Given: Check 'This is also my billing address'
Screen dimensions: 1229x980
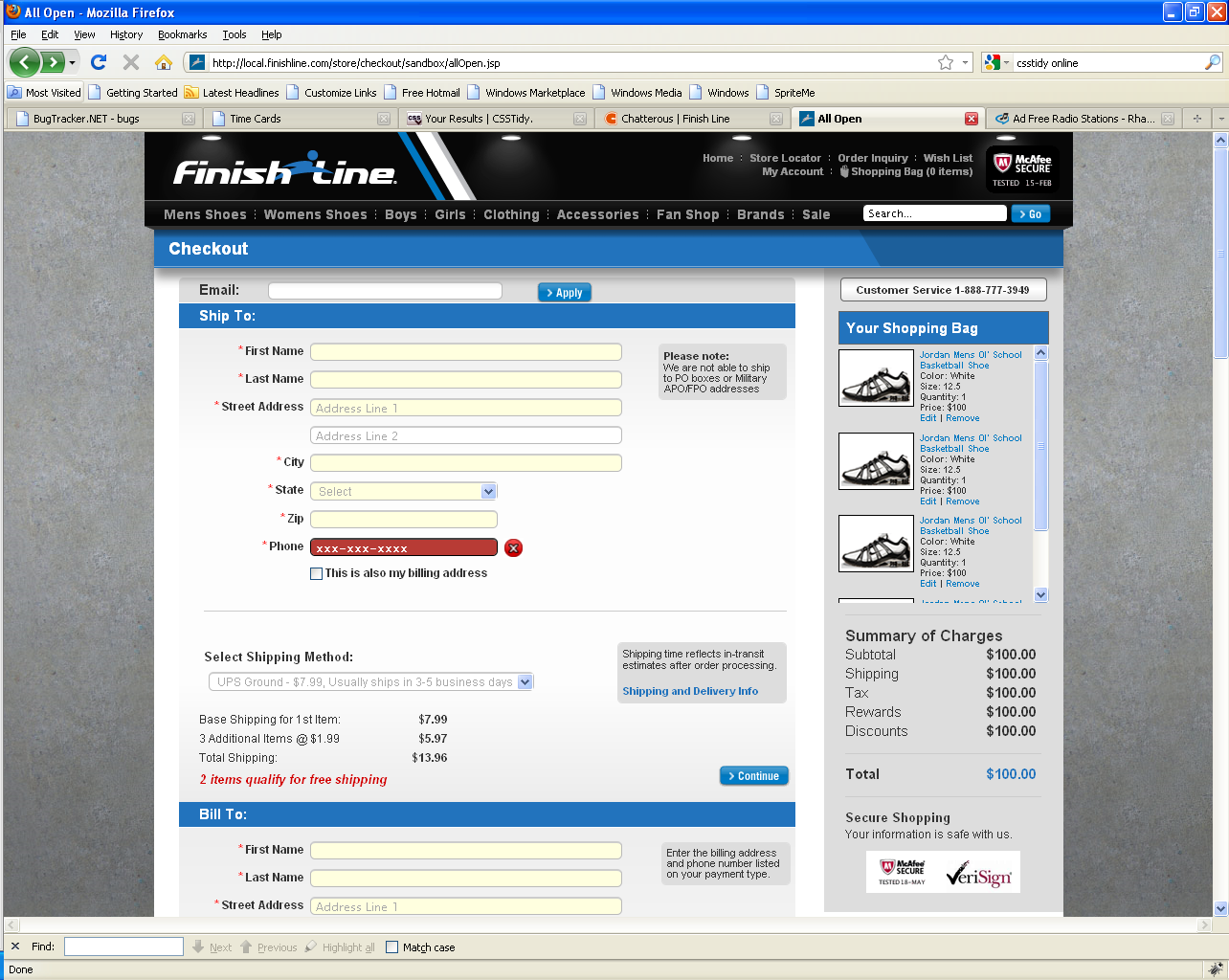Looking at the screenshot, I should [x=317, y=574].
